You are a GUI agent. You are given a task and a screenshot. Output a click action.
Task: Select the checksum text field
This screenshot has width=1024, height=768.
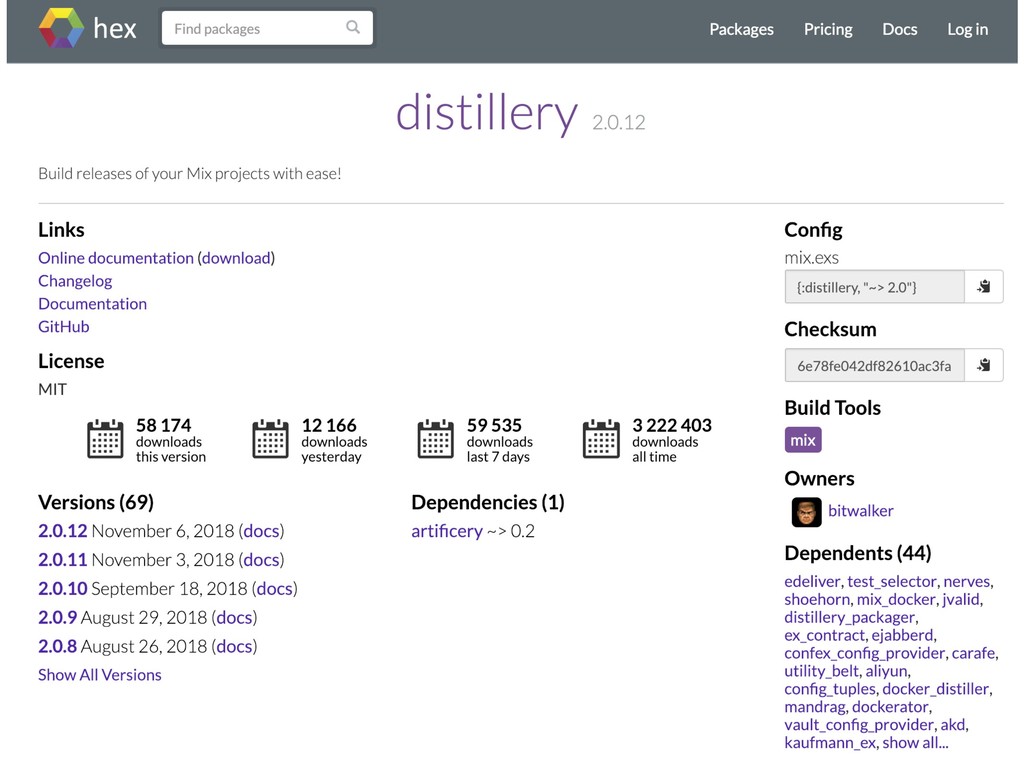coord(874,365)
